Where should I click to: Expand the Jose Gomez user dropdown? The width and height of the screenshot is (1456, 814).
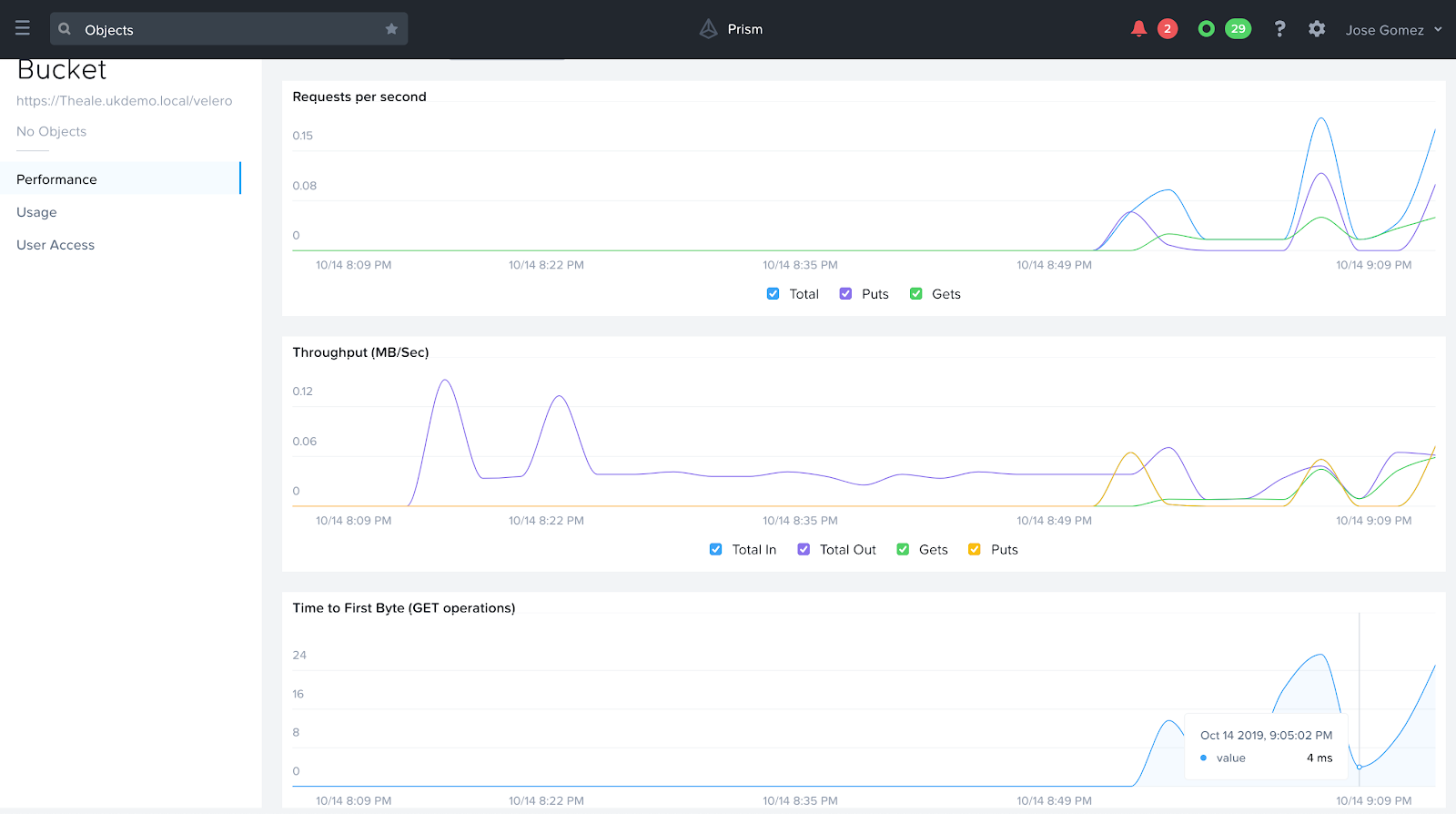[x=1393, y=30]
